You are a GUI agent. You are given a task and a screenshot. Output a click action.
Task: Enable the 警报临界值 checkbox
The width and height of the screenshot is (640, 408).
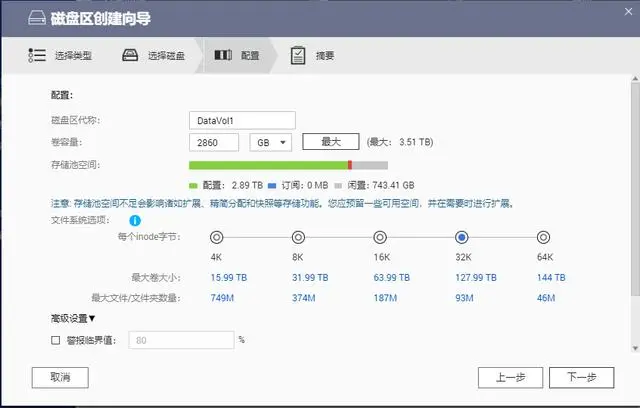56,340
